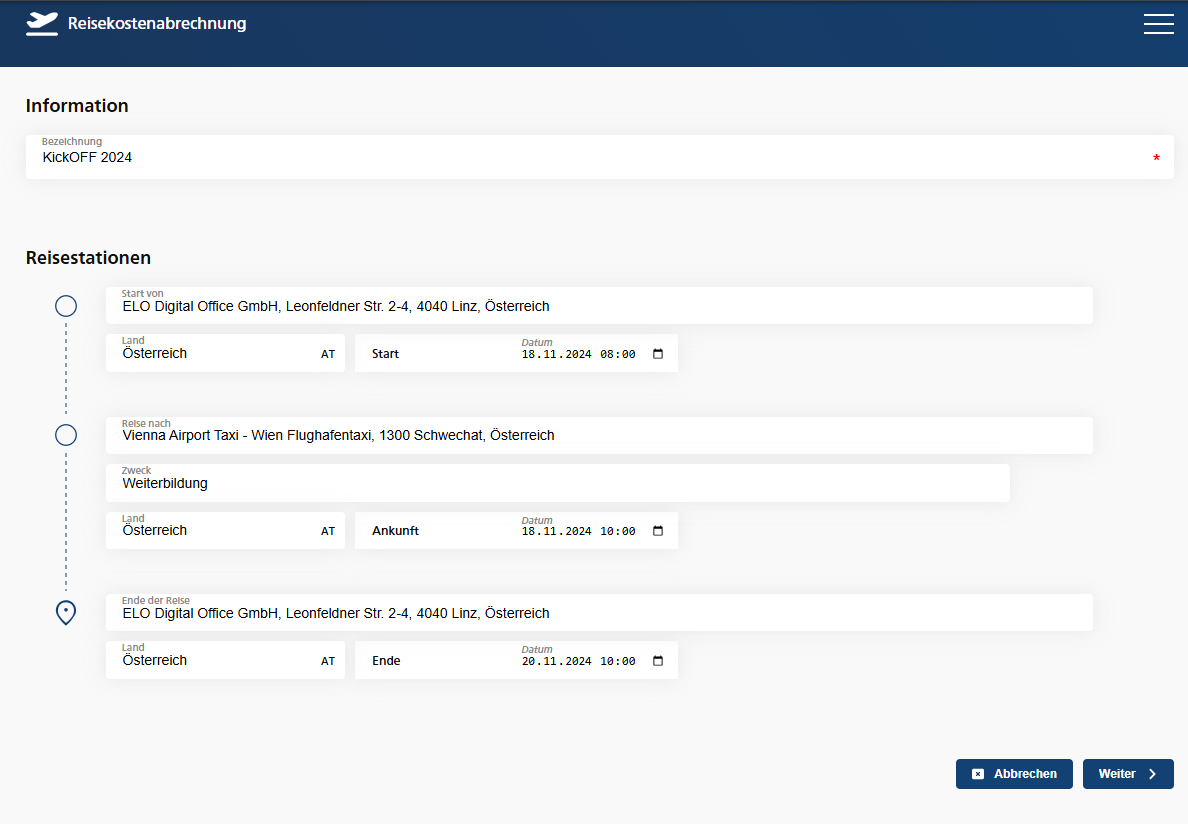Open the Land dropdown under Ende der Reise
Screen dimensions: 1188x824
(225, 661)
